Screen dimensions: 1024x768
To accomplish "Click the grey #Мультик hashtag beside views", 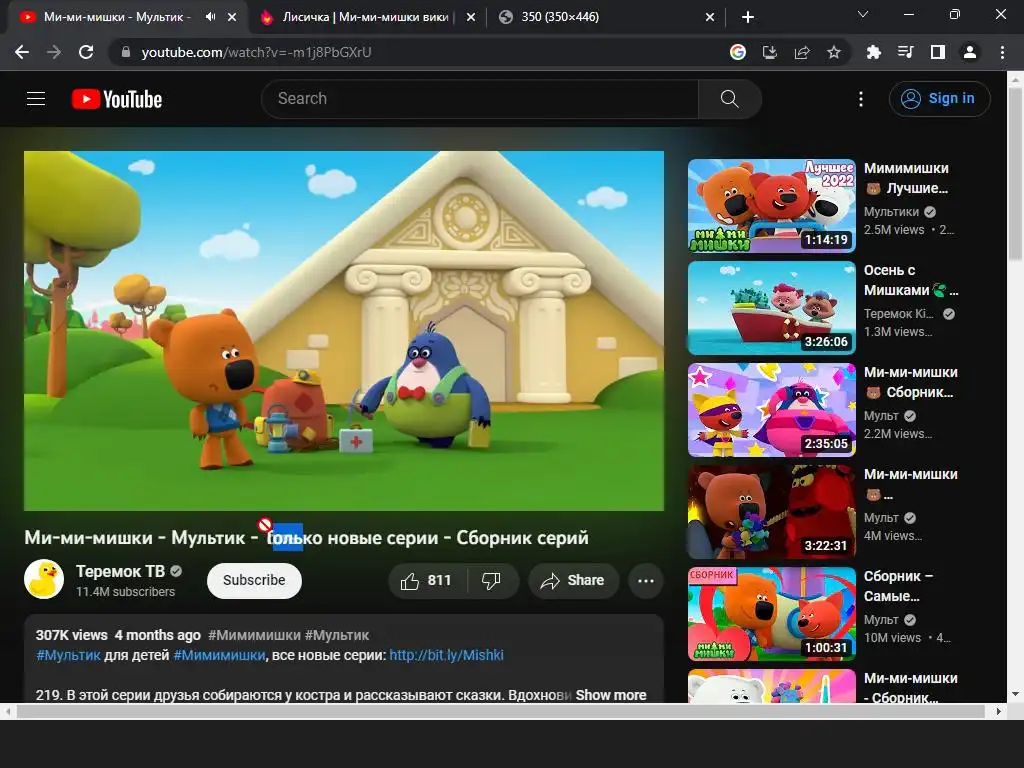I will pyautogui.click(x=337, y=635).
